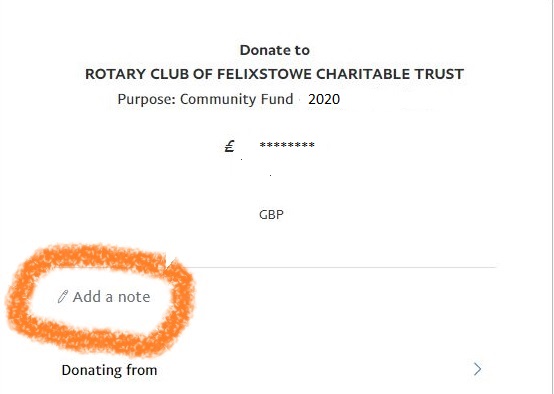Screen dimensions: 554x394
Task: Click FELIXSTOWE in the charity title
Action: pyautogui.click(x=264, y=74)
